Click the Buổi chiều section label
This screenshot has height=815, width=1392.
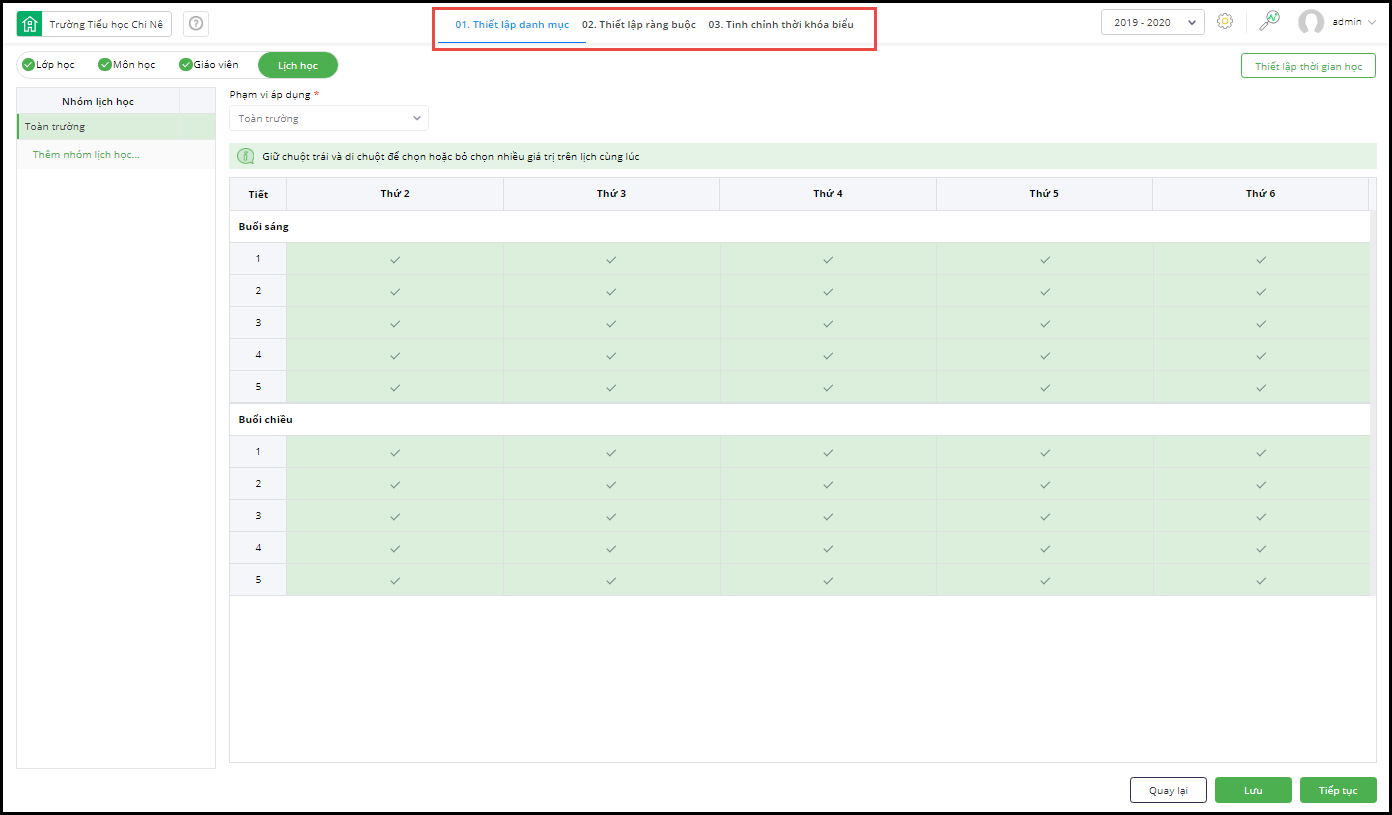[266, 420]
